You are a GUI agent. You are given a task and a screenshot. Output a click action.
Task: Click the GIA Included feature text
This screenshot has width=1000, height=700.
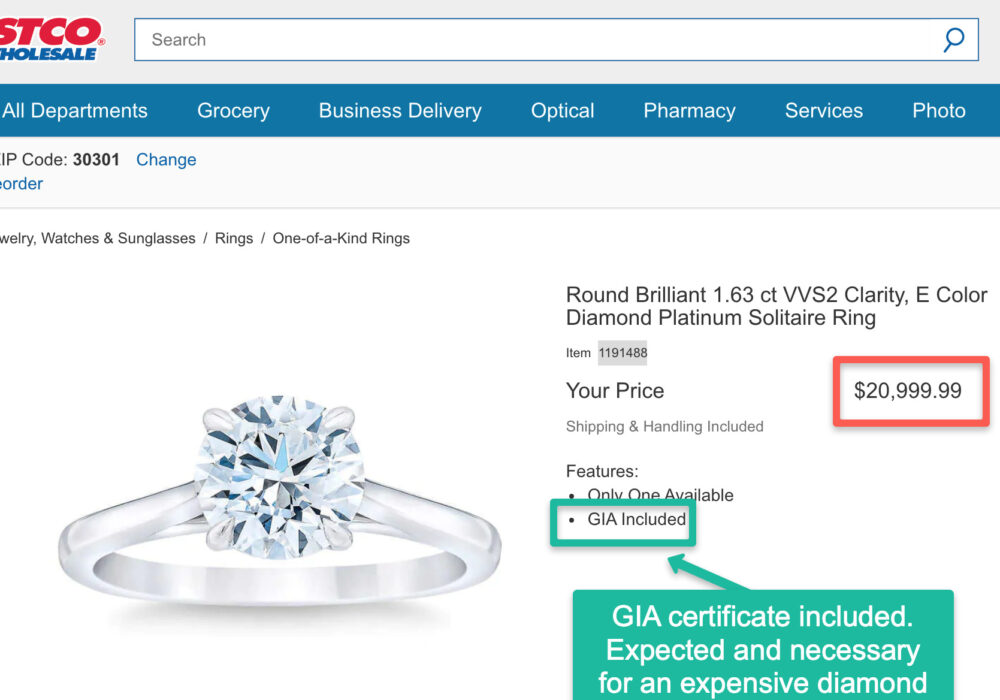coord(637,520)
